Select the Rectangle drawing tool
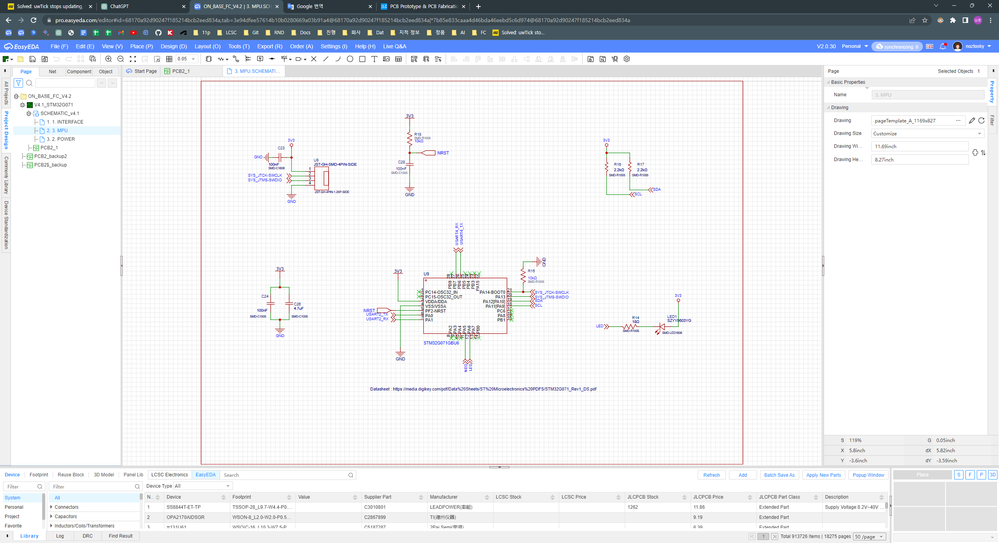This screenshot has height=543, width=999. [x=362, y=59]
